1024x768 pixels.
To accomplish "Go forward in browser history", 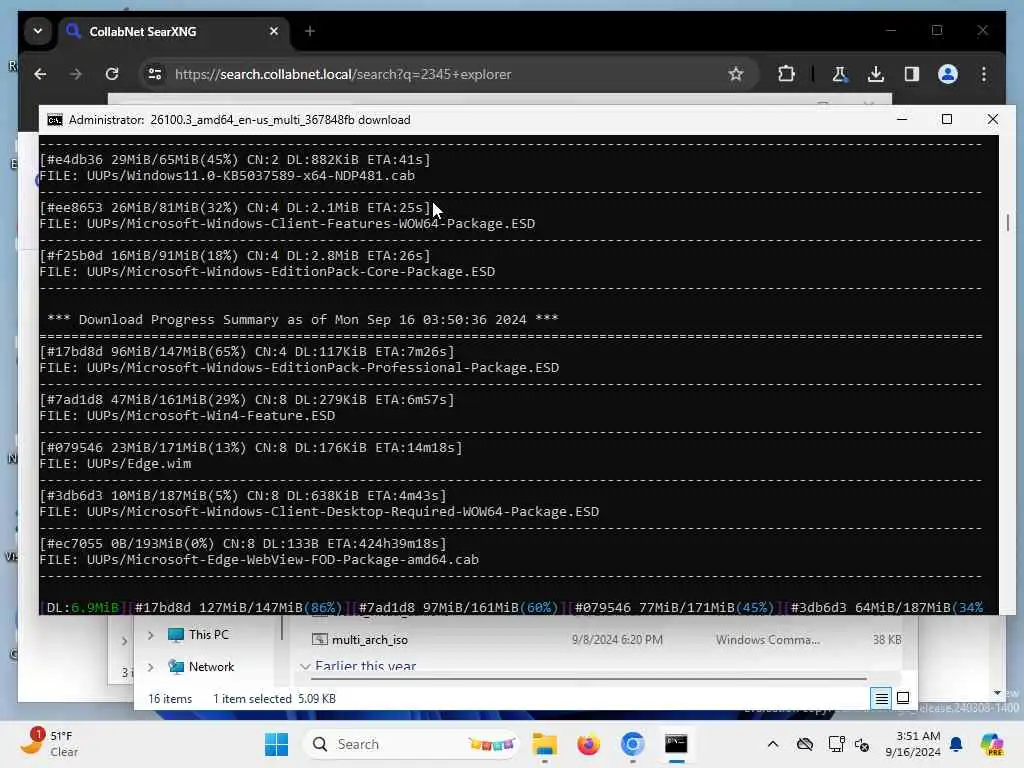I will (x=76, y=74).
